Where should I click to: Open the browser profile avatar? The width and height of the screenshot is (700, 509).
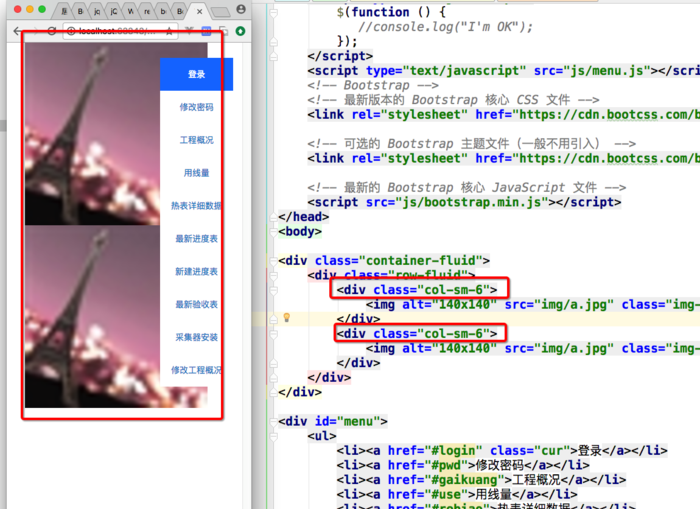coord(241,9)
